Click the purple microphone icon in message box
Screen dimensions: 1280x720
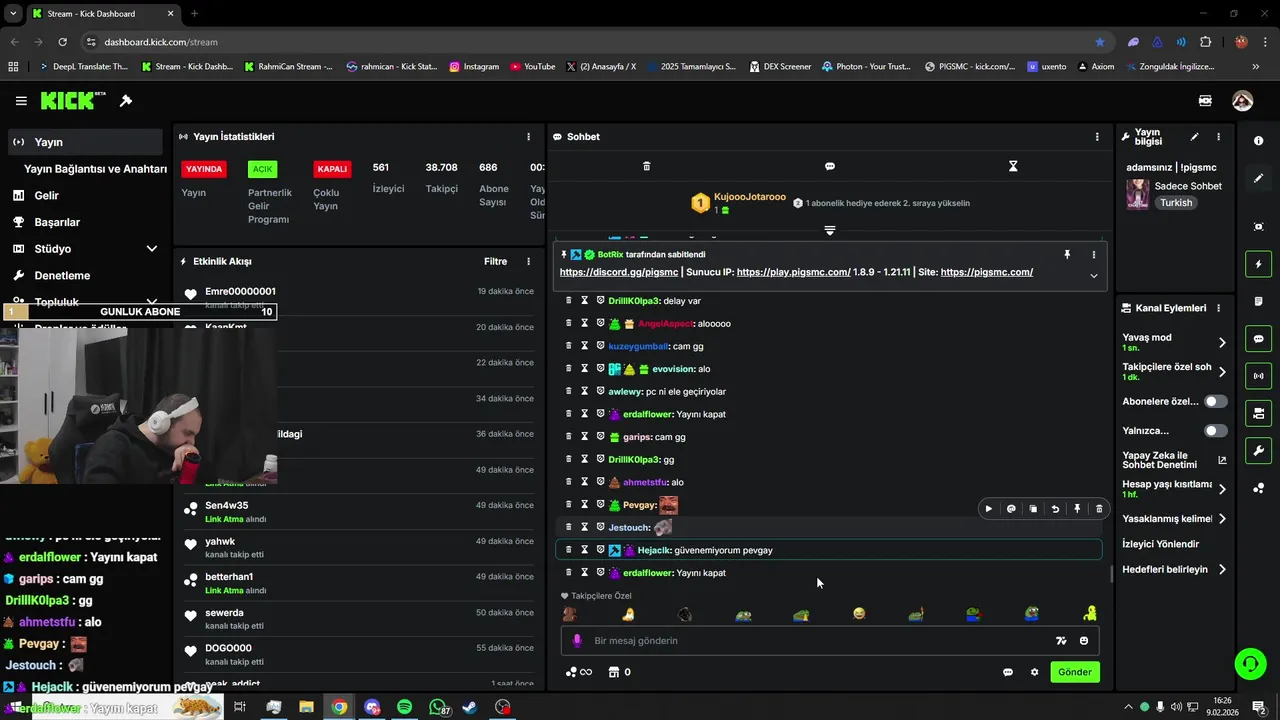[x=577, y=641]
